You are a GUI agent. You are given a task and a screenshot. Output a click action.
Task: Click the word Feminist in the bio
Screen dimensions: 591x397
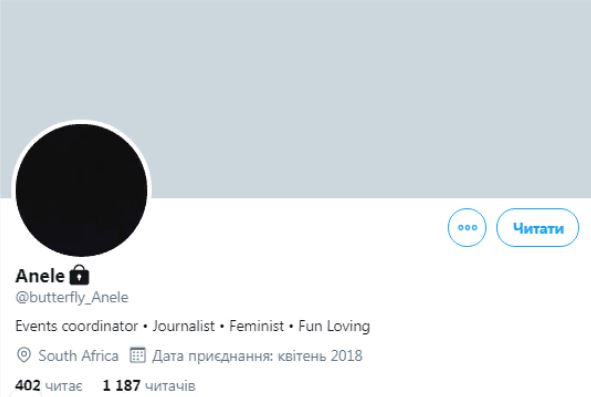pos(256,326)
